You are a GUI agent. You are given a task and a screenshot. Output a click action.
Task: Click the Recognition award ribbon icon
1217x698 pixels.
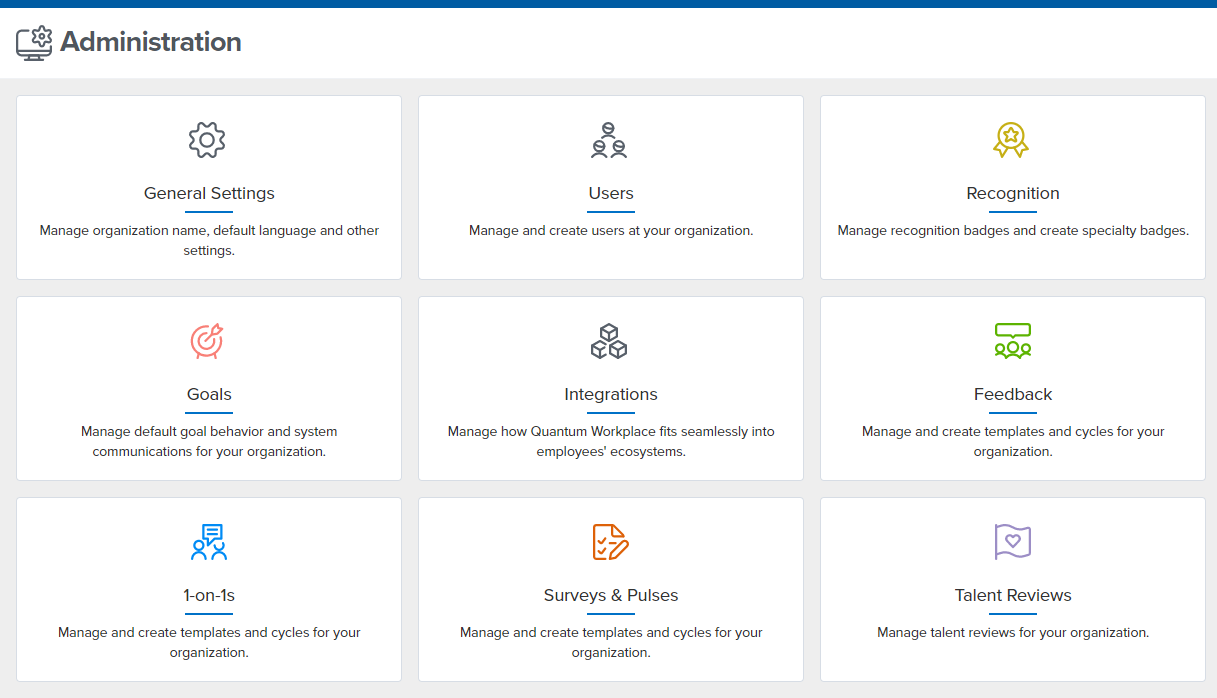pyautogui.click(x=1011, y=140)
